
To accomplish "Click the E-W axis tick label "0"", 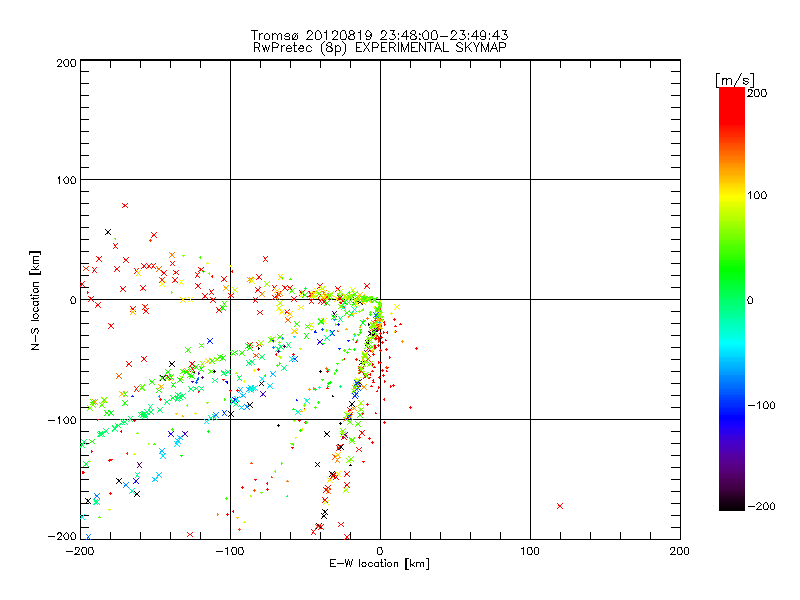I will (x=380, y=551).
